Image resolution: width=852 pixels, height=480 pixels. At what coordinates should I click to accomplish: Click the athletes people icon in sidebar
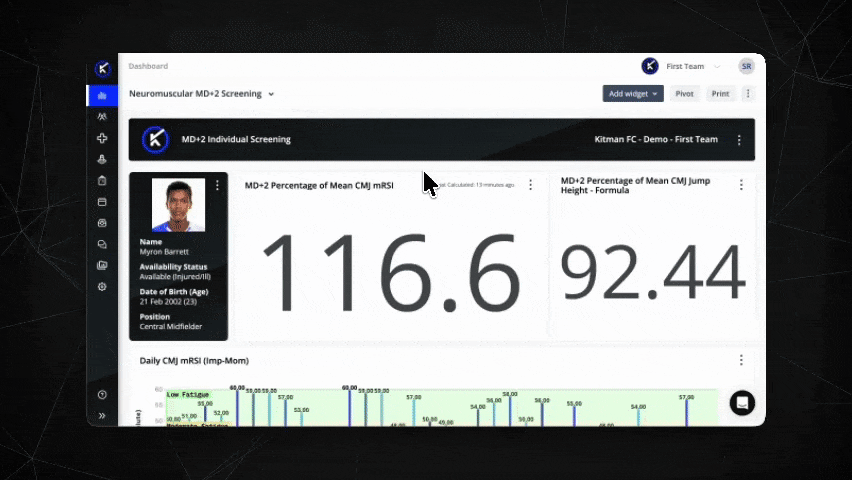click(x=102, y=117)
